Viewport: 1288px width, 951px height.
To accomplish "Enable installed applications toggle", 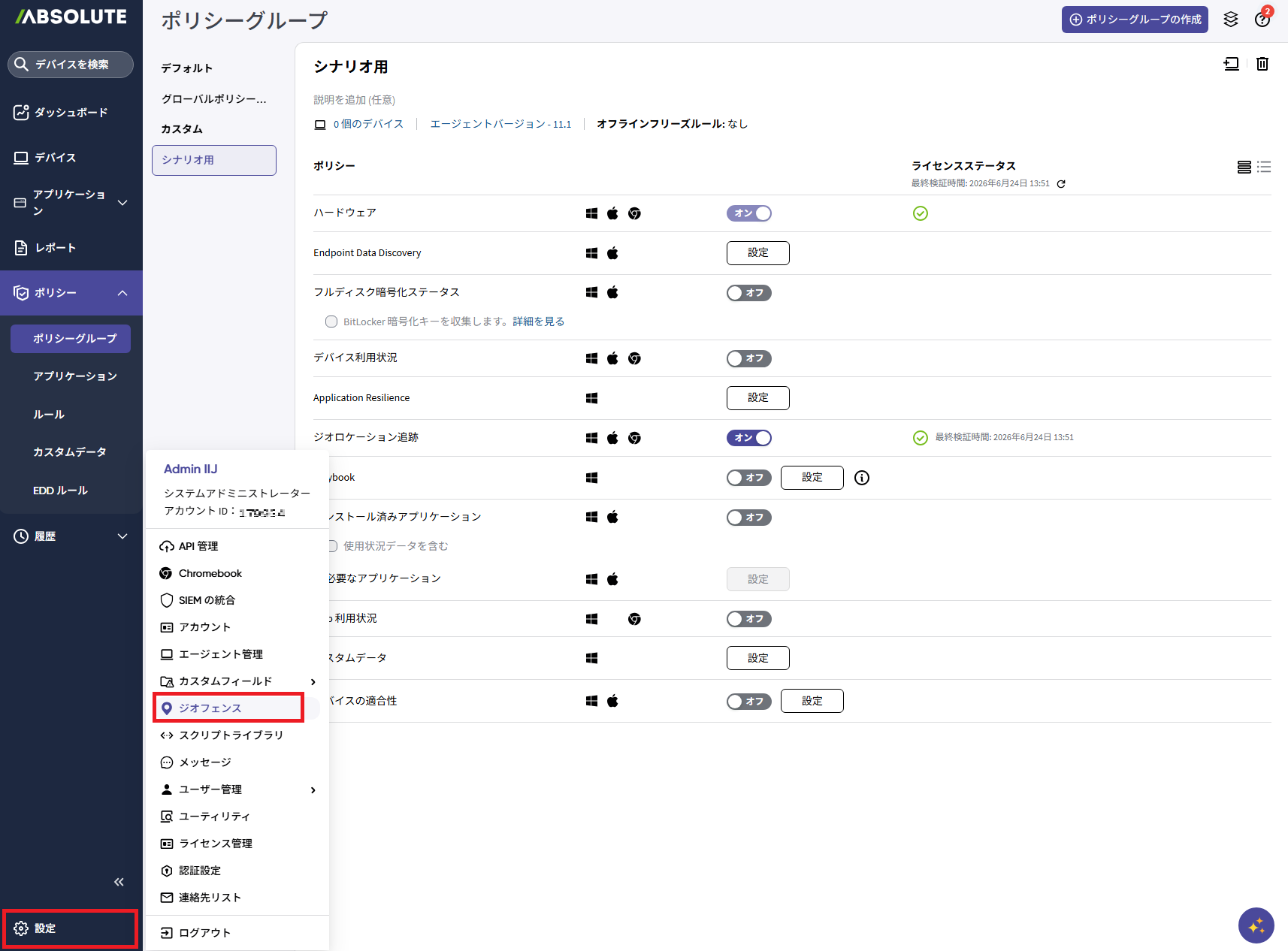I will point(749,518).
